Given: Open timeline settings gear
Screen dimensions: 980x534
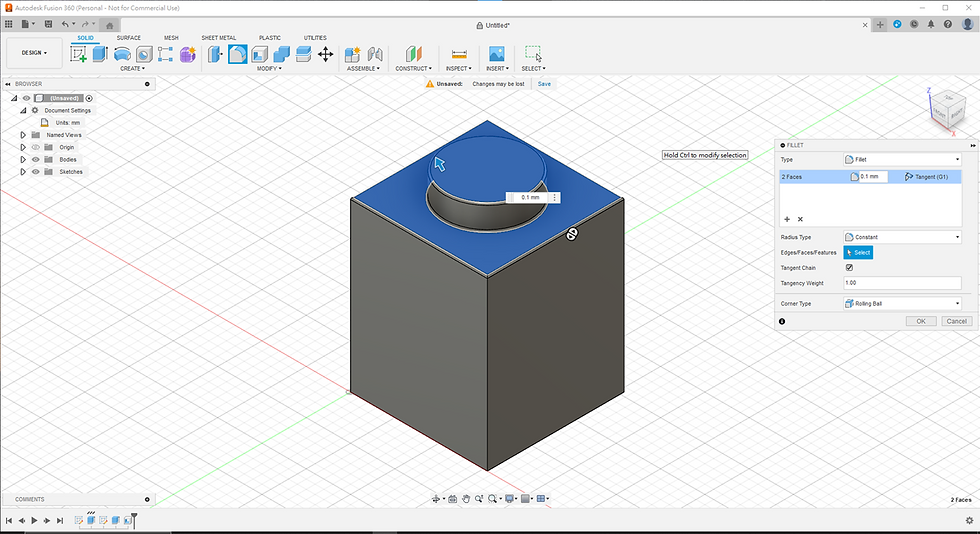Looking at the screenshot, I should (x=969, y=520).
